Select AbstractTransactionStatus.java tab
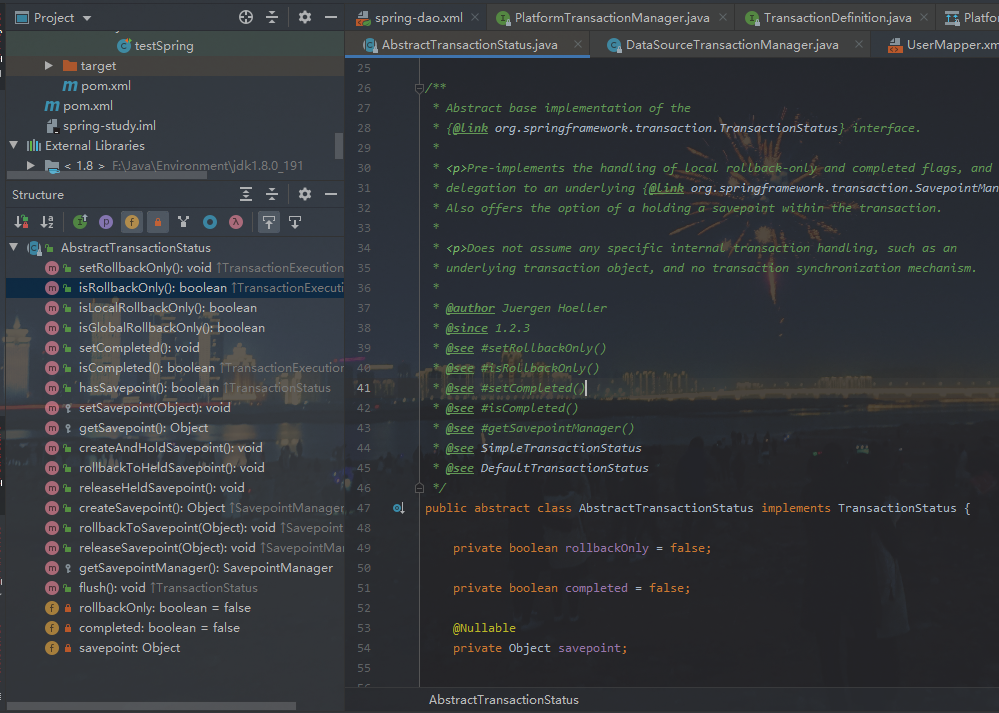999x713 pixels. click(x=470, y=45)
